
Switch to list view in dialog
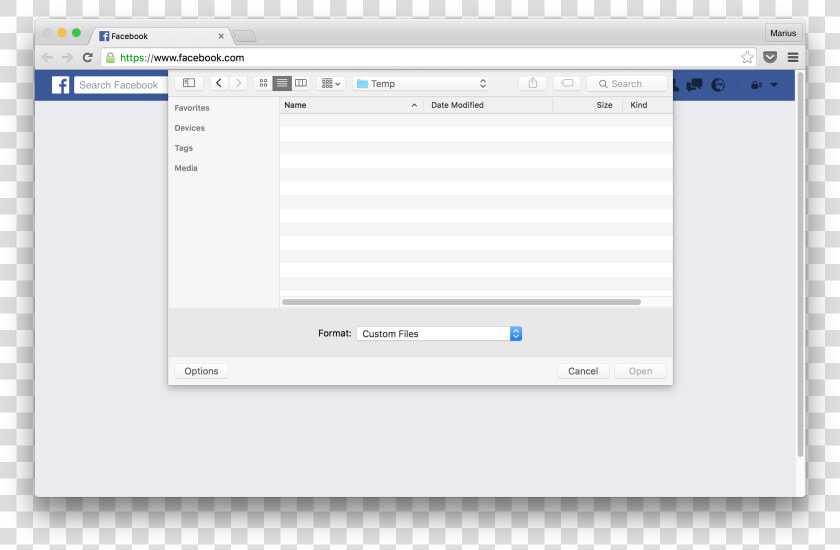pyautogui.click(x=282, y=83)
